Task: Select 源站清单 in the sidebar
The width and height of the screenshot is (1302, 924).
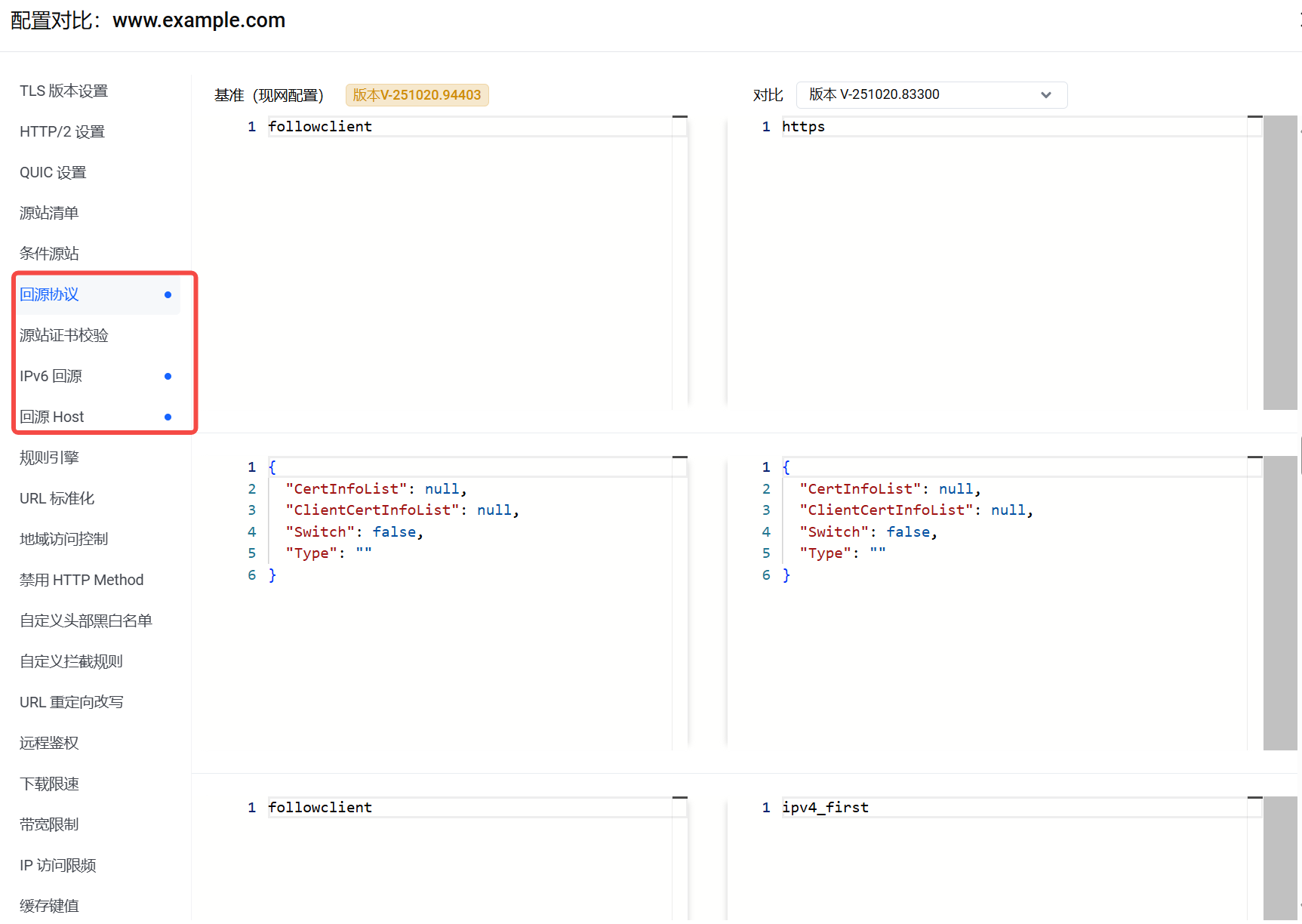Action: point(49,214)
